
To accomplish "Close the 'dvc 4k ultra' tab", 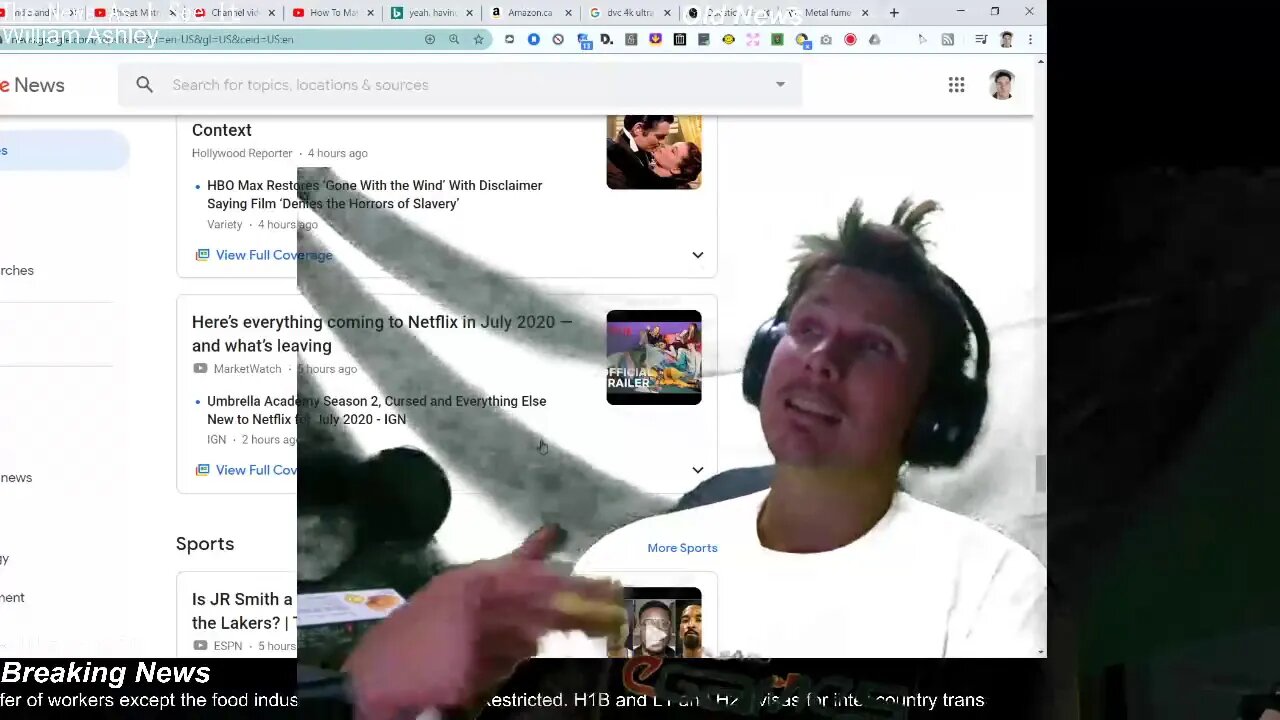I will (x=667, y=13).
